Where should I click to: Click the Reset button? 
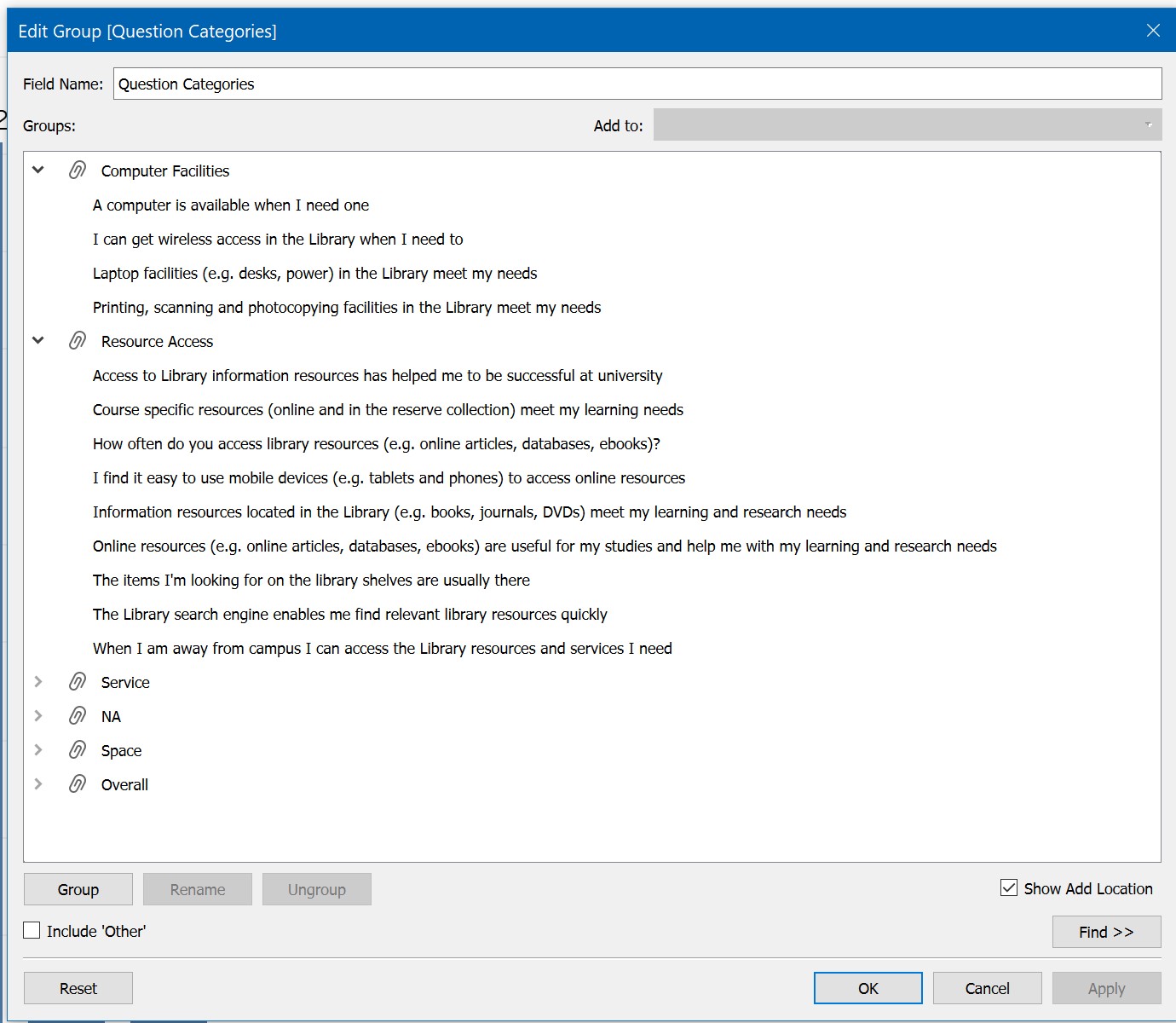(78, 988)
